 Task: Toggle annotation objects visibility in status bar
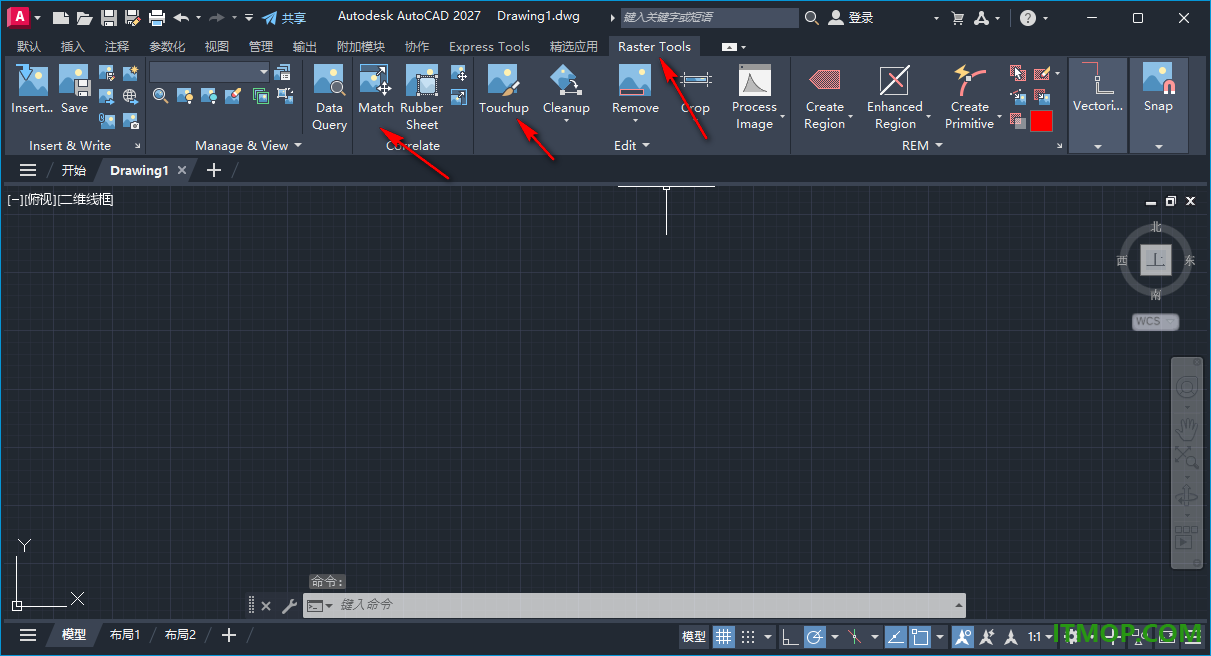pos(962,636)
